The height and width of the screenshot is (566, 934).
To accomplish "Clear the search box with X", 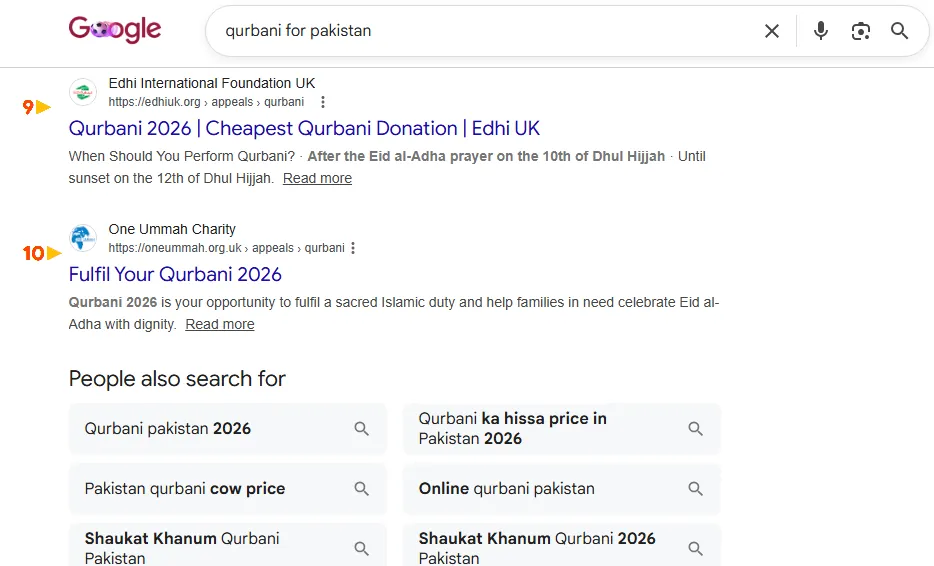I will tap(771, 31).
